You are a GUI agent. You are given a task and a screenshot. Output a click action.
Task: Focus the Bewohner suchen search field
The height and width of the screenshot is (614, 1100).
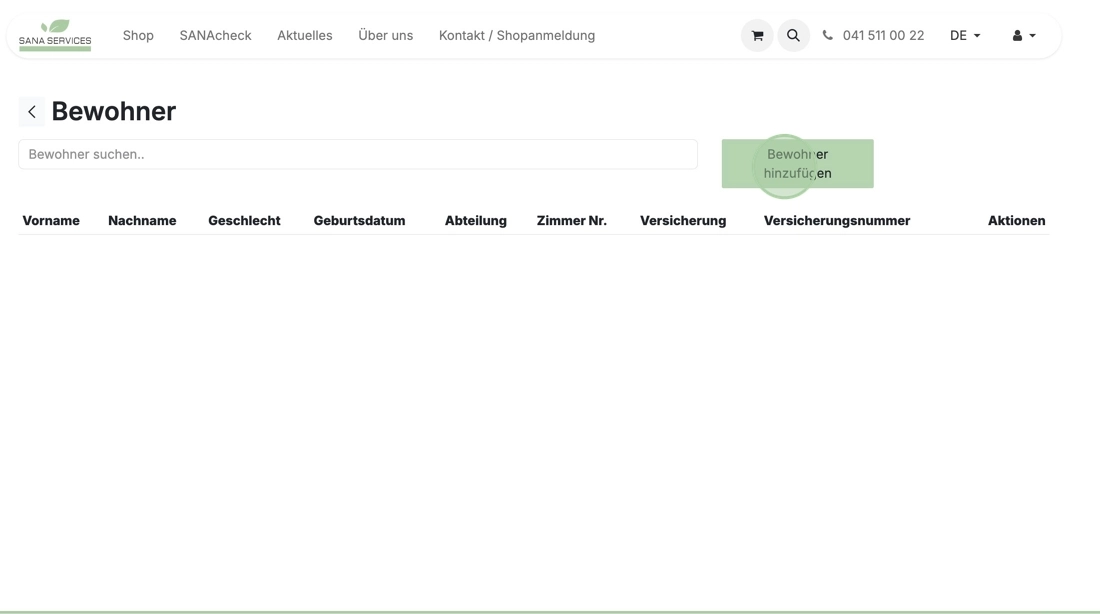pyautogui.click(x=358, y=154)
